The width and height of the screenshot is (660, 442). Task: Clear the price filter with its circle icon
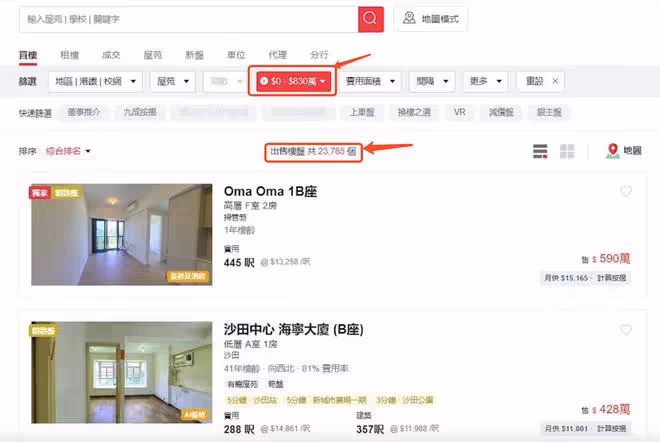point(264,81)
